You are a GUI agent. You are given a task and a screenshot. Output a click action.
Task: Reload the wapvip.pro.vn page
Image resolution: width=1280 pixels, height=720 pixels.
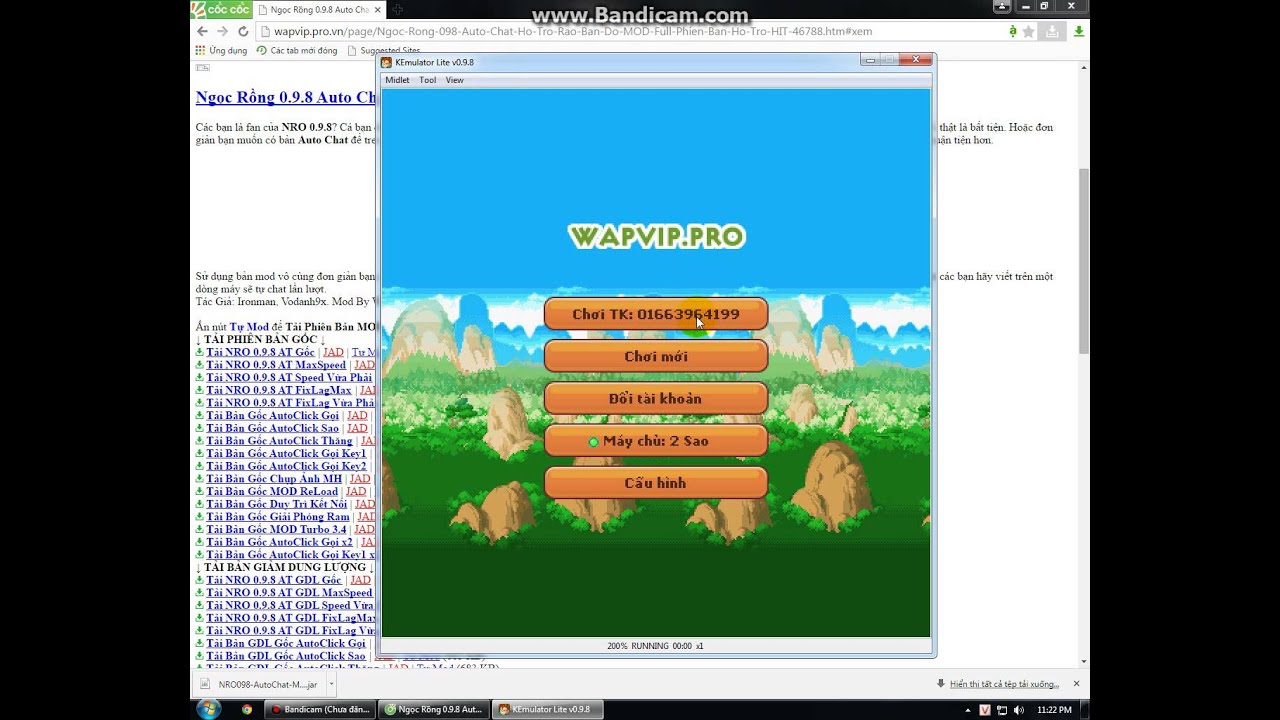tap(242, 31)
